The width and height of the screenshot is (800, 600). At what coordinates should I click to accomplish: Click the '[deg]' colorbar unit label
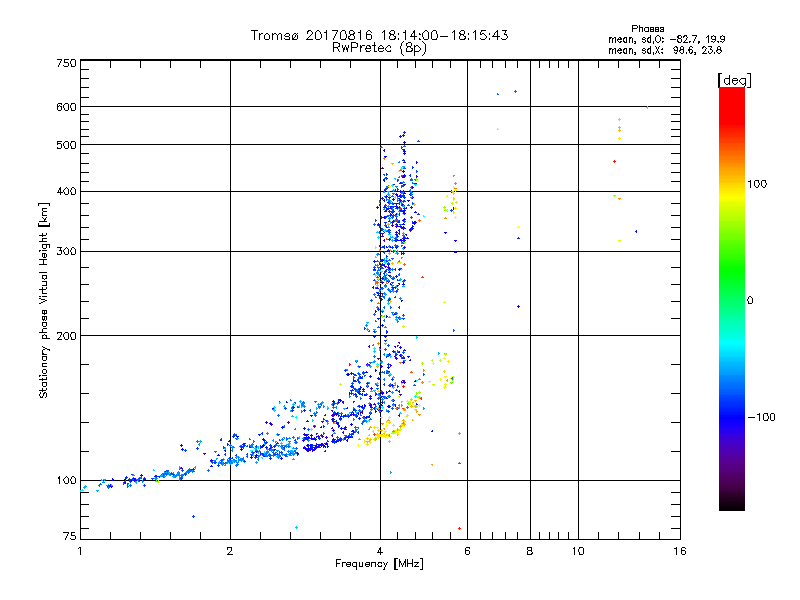(x=734, y=80)
